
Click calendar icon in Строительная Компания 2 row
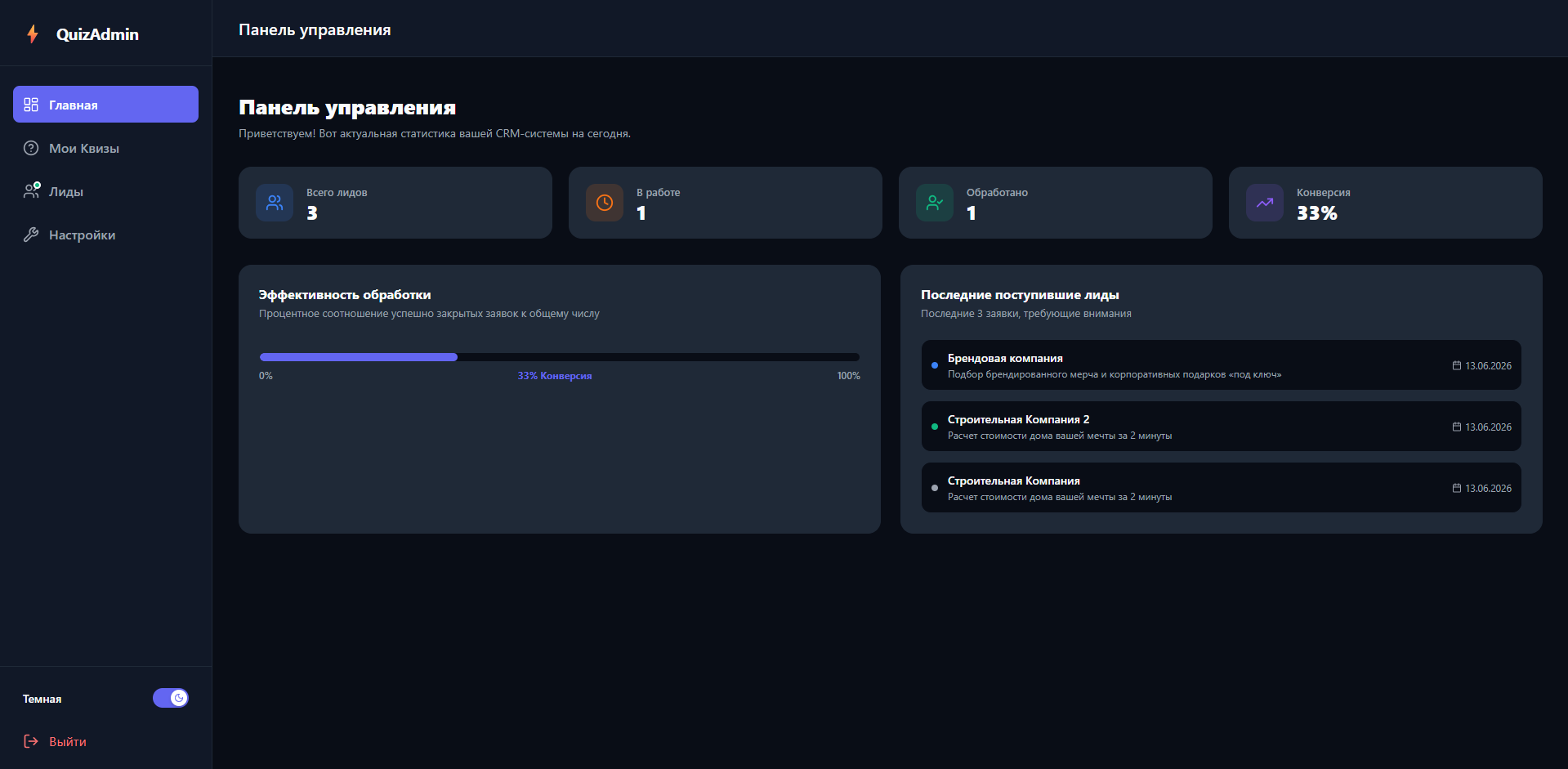(x=1457, y=427)
